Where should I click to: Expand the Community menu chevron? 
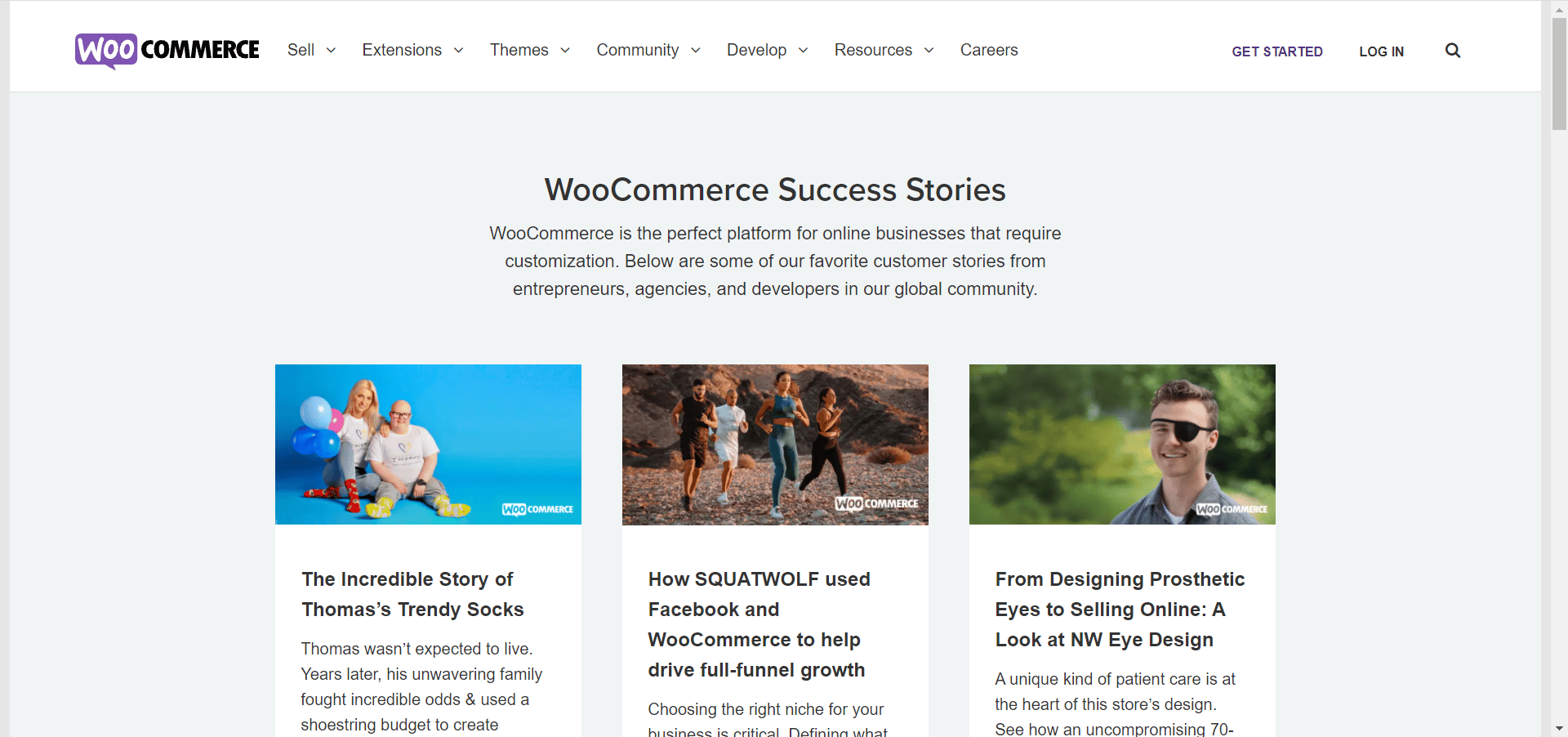[696, 50]
